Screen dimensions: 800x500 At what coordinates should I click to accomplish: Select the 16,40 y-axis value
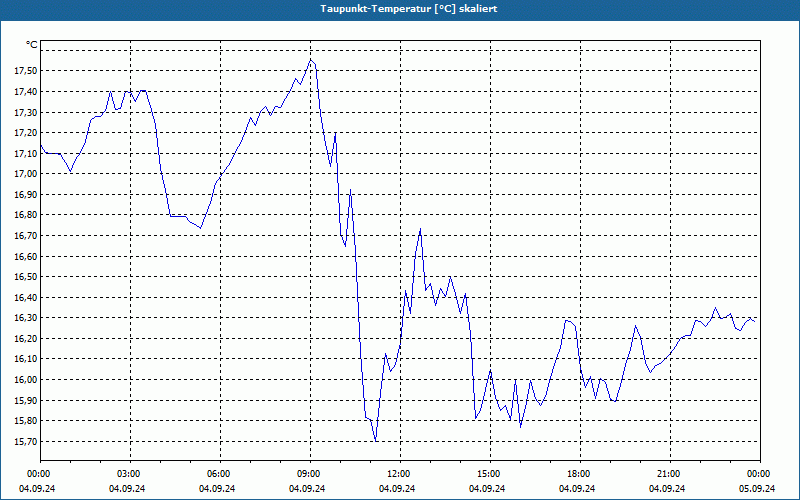point(24,297)
